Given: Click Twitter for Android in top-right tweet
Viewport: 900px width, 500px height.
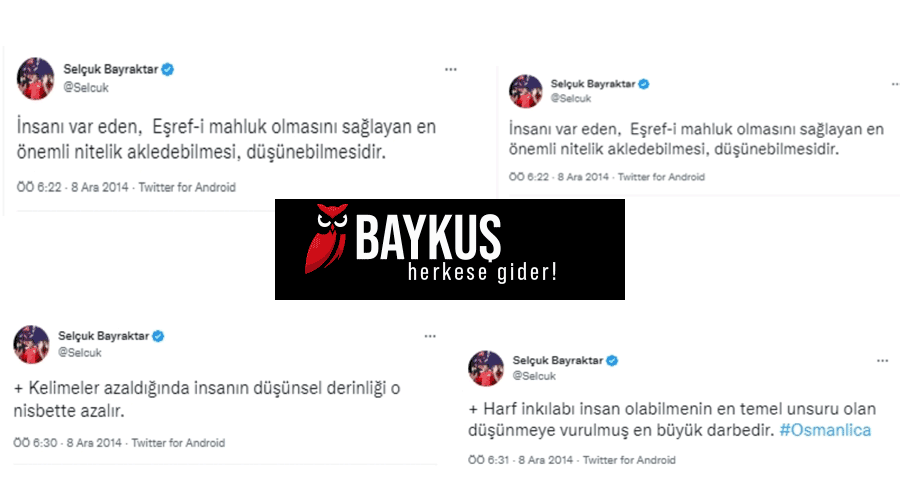Looking at the screenshot, I should click(661, 177).
